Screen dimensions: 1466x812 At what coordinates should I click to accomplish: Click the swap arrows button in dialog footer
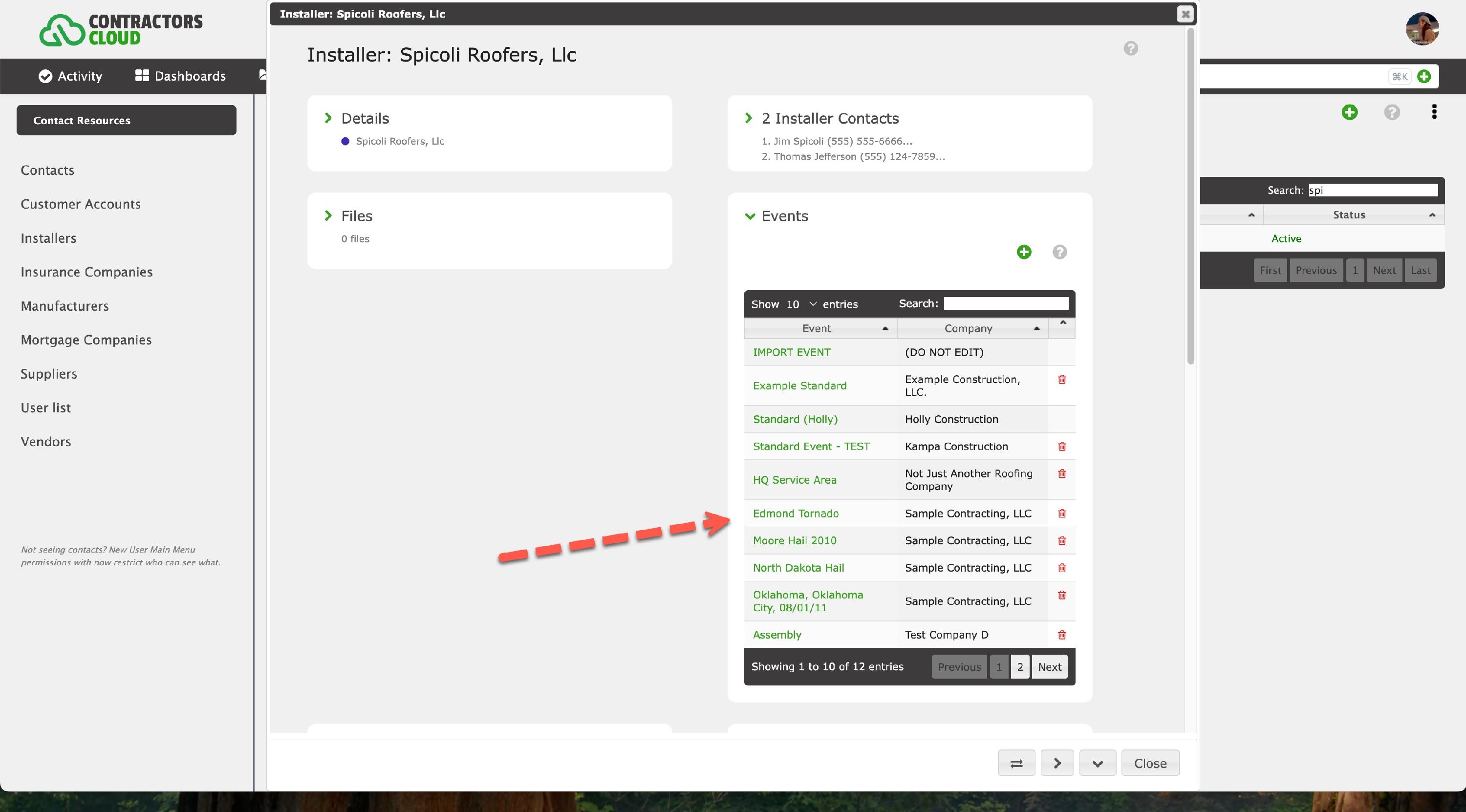pos(1016,763)
